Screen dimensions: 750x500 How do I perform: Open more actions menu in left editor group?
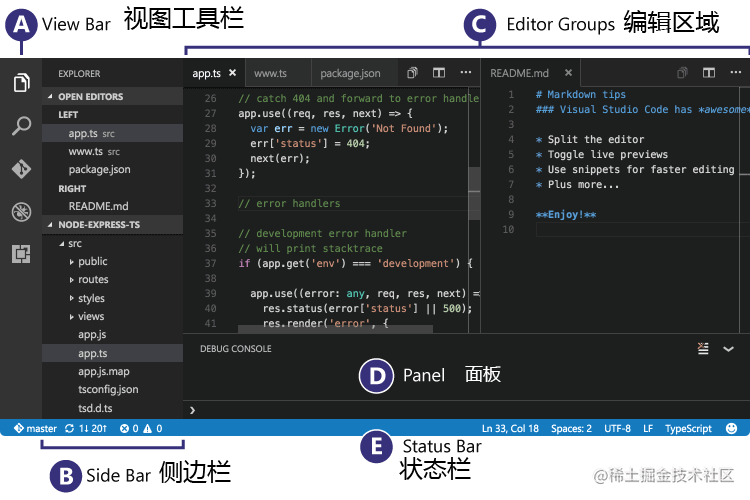coord(465,72)
